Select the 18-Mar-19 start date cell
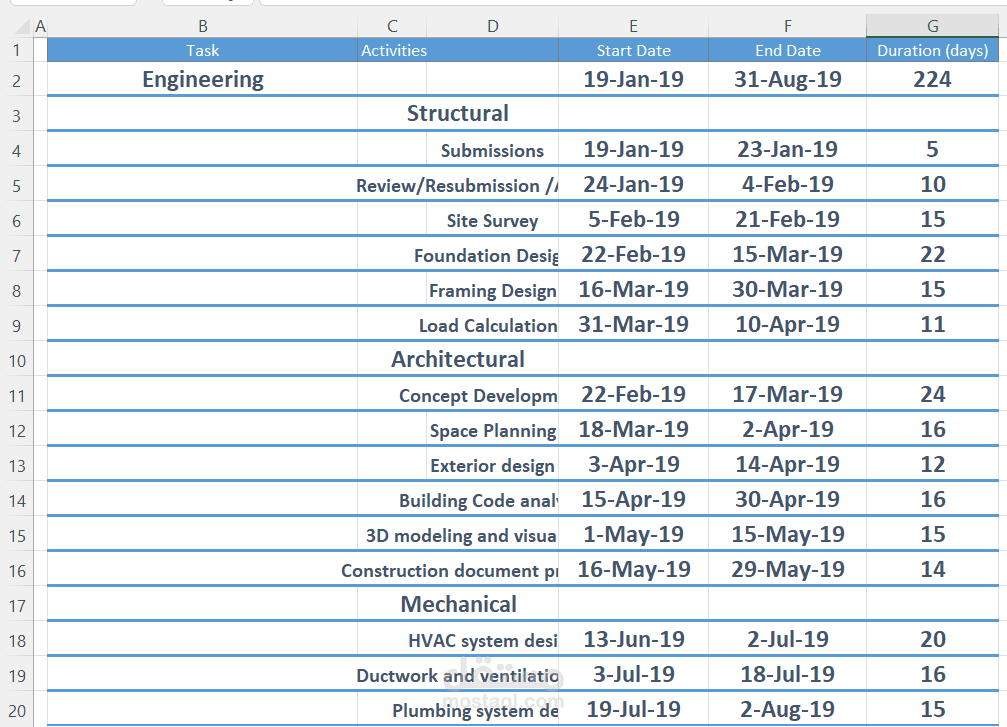The image size is (1007, 727). [x=633, y=429]
